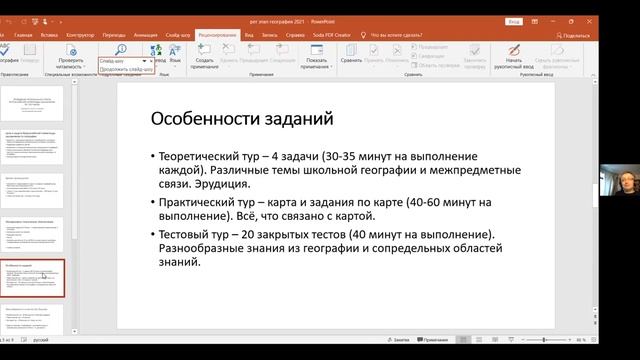Open ribbon display options icon in title bar
Image resolution: width=640 pixels, height=360 pixels.
coord(535,22)
